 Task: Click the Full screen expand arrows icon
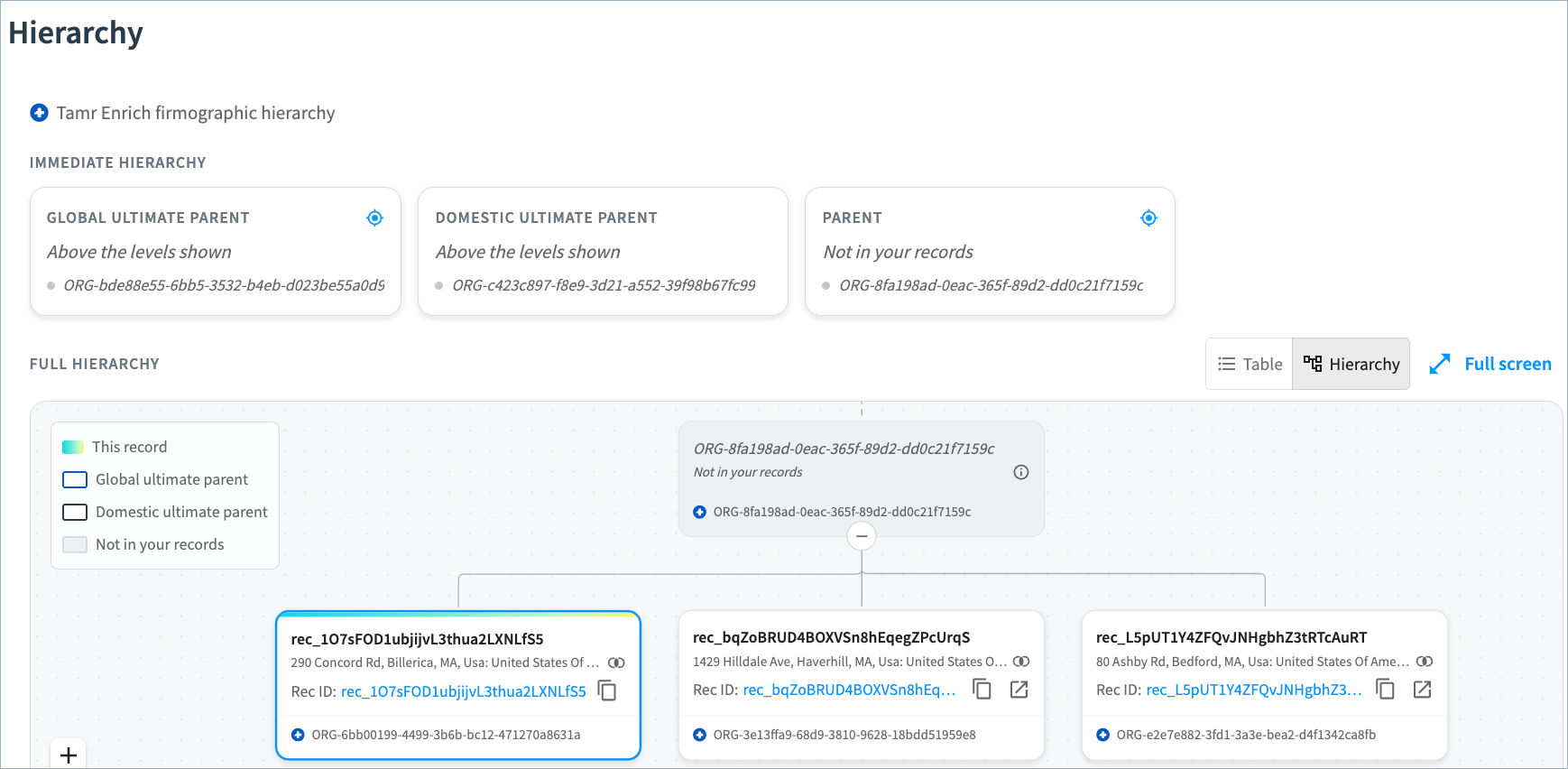point(1440,364)
